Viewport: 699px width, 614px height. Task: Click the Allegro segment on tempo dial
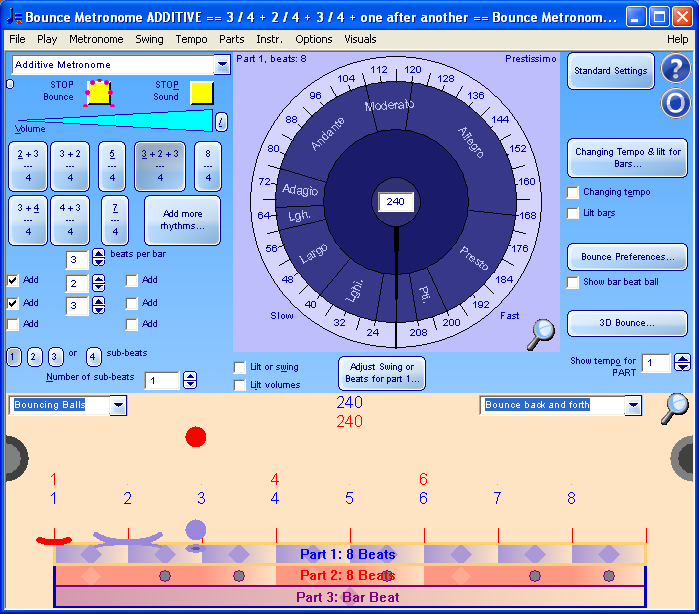[x=471, y=142]
